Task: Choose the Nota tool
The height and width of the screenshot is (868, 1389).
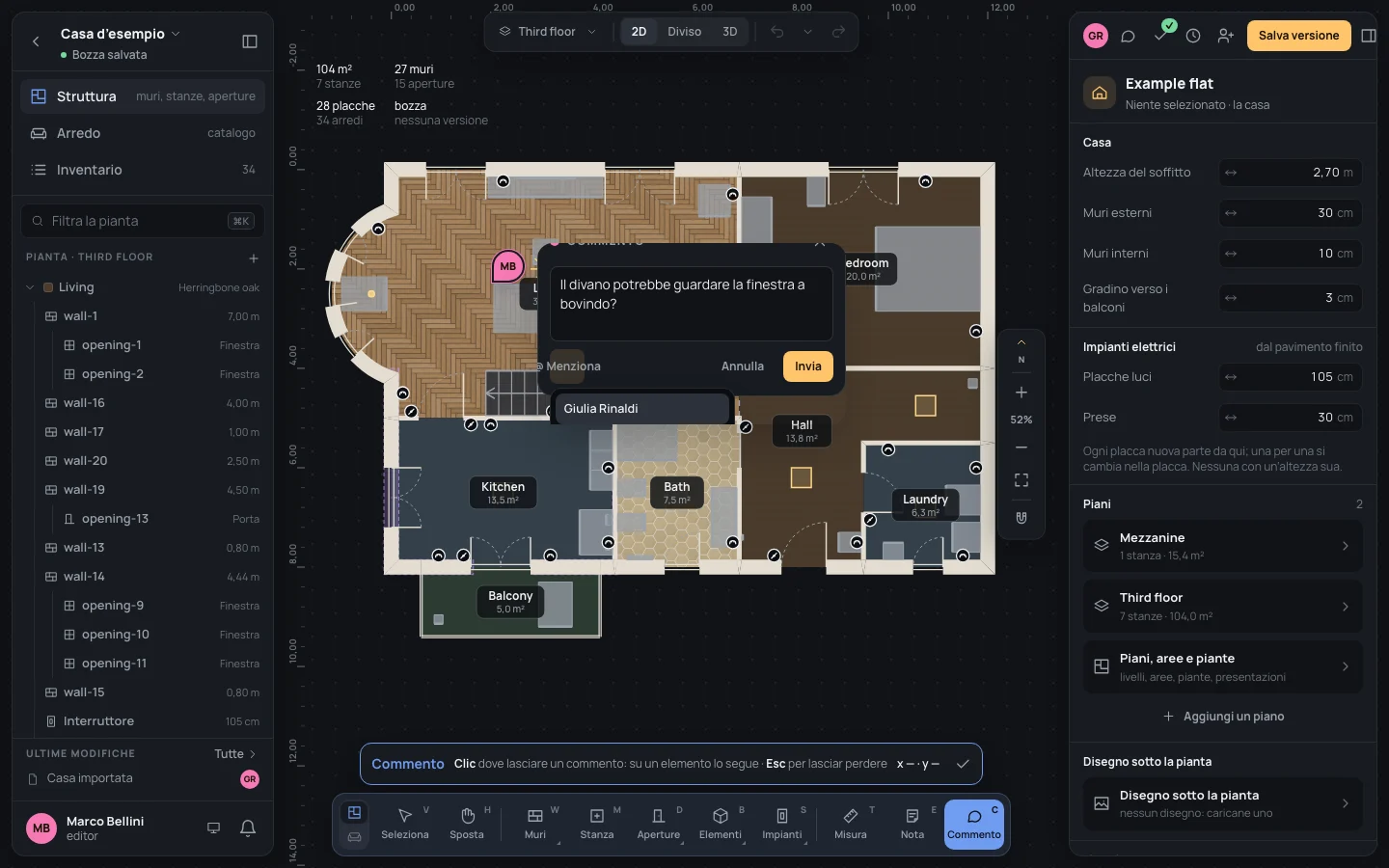Action: [912, 824]
